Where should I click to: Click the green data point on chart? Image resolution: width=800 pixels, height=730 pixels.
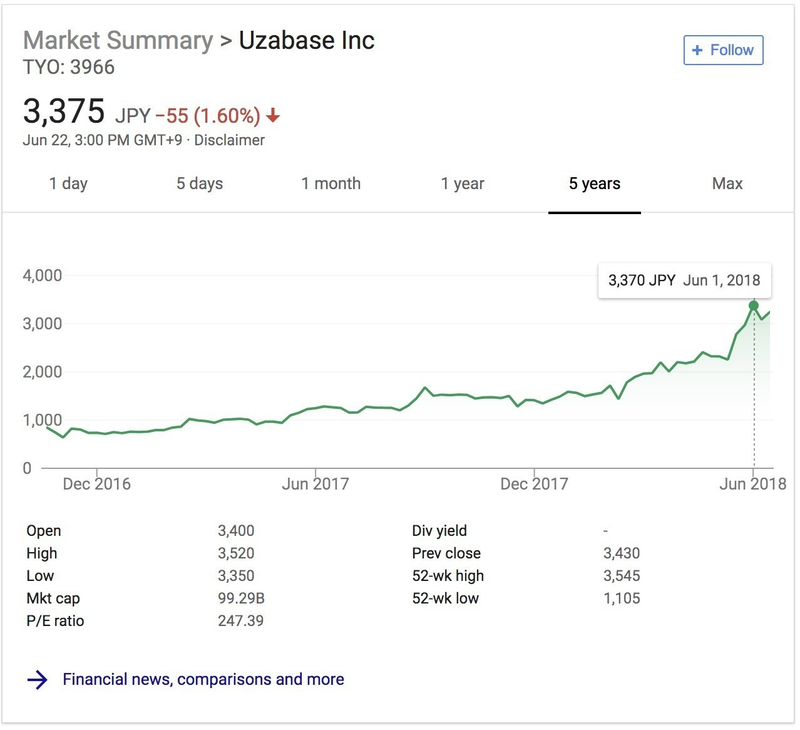(754, 306)
